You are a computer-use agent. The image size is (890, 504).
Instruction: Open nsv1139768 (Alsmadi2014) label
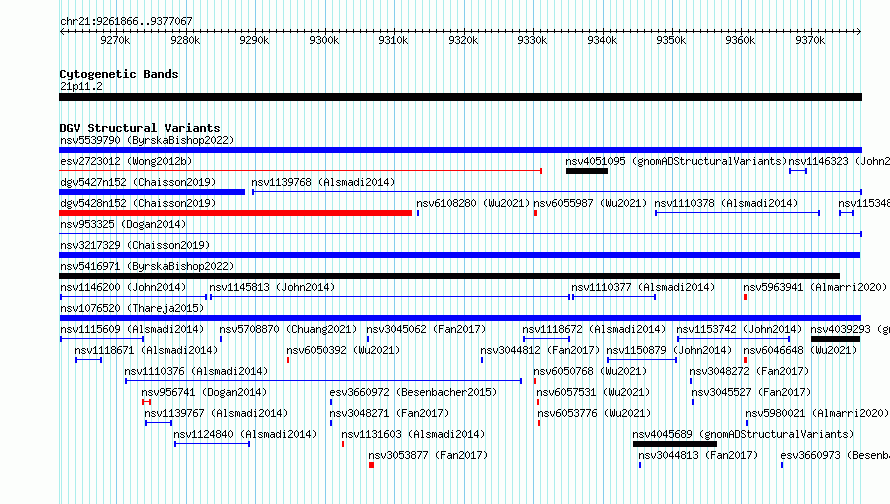[323, 182]
